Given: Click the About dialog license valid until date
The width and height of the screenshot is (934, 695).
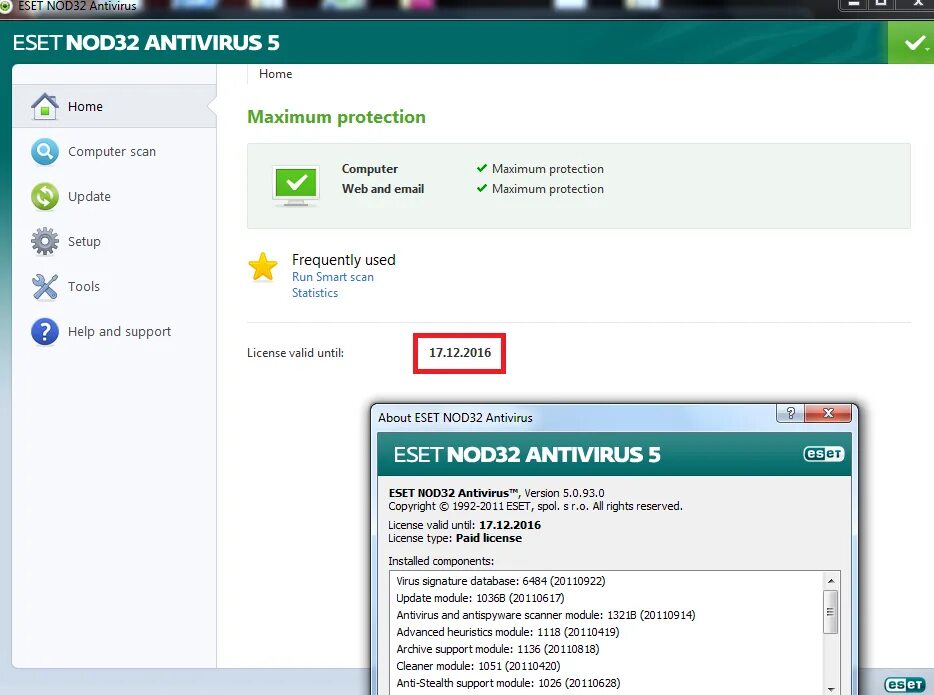Looking at the screenshot, I should (510, 525).
